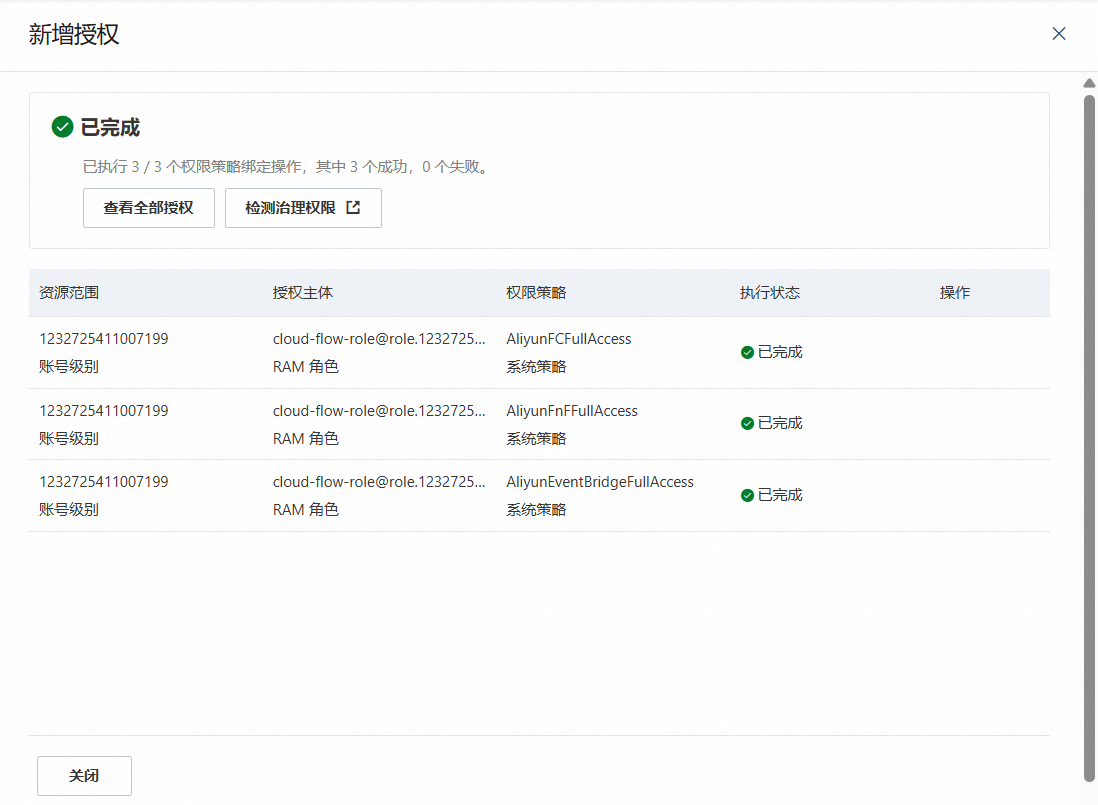The image size is (1098, 805).
Task: Click the 操作 column header
Action: click(954, 293)
